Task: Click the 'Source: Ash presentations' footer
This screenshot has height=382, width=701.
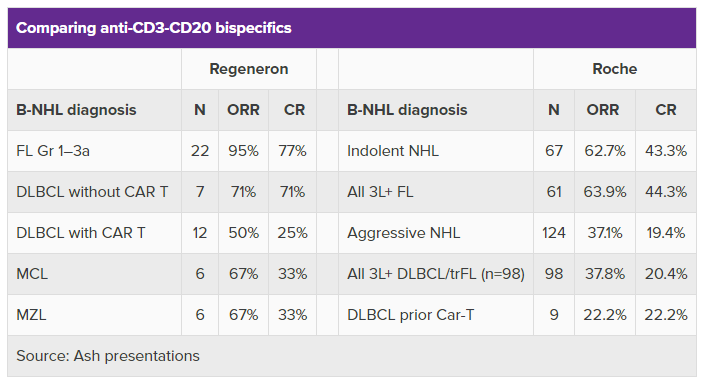Action: click(x=108, y=356)
